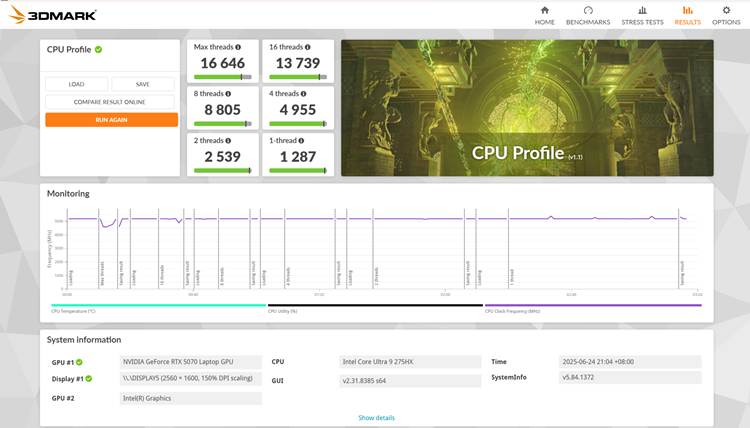Image resolution: width=750 pixels, height=428 pixels.
Task: Click the LOAD button
Action: pyautogui.click(x=77, y=84)
